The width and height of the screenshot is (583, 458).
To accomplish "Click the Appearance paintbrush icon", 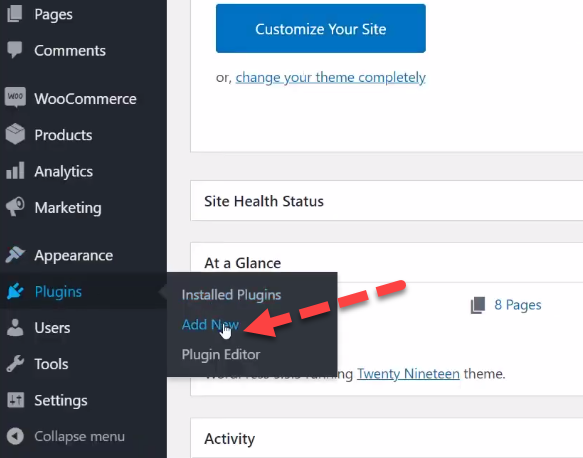I will pyautogui.click(x=15, y=255).
